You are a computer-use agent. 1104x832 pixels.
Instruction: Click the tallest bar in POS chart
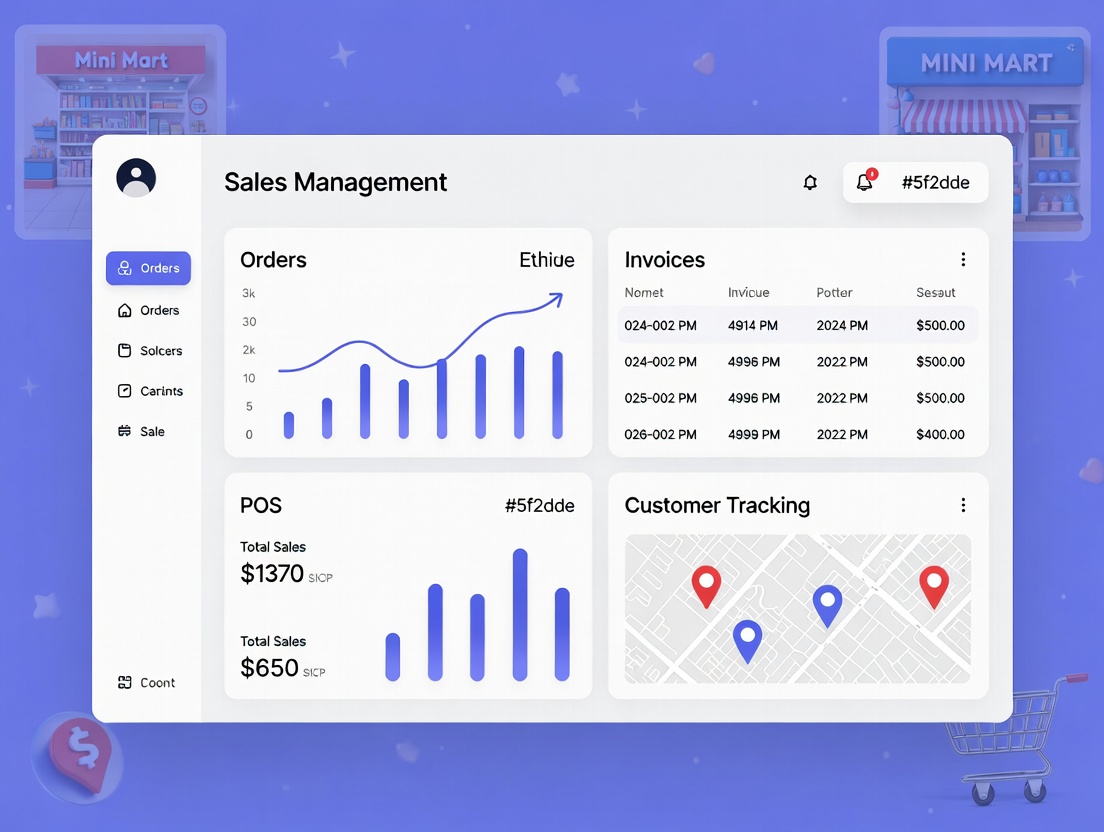coord(520,614)
